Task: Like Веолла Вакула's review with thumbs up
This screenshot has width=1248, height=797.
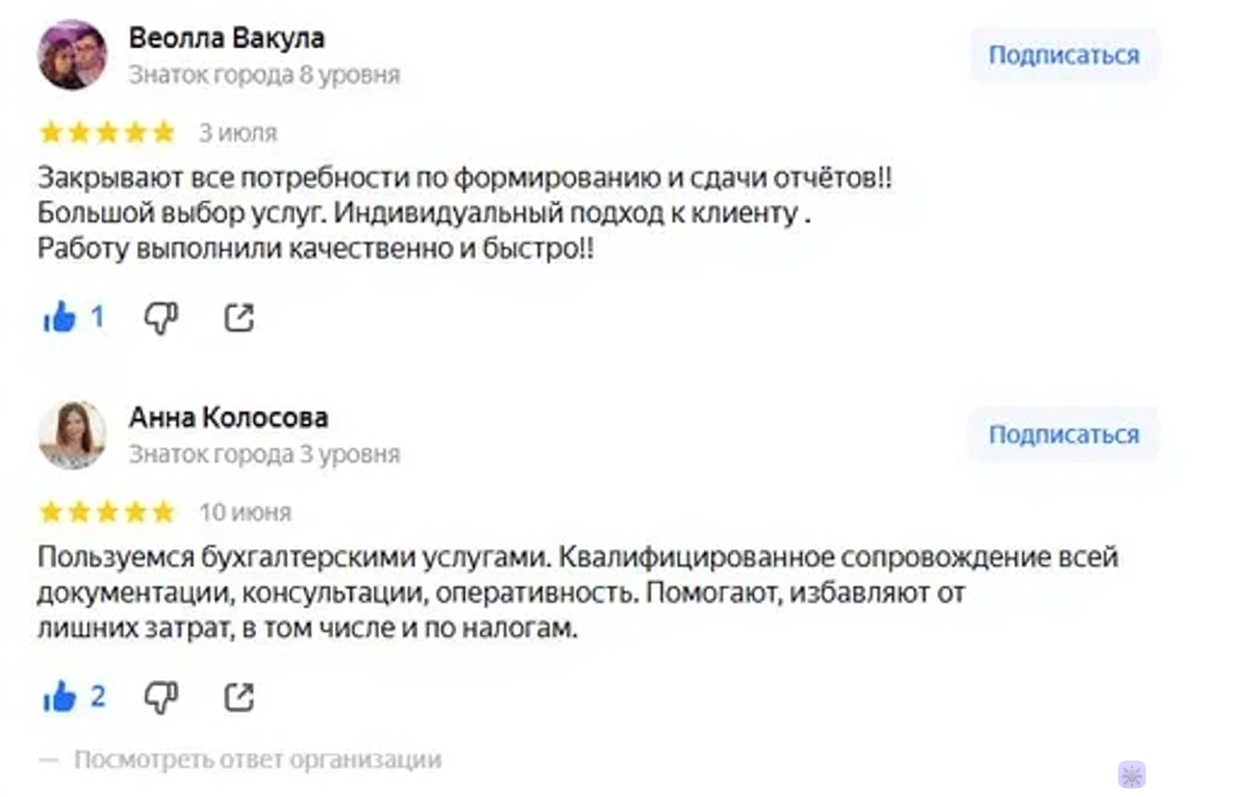Action: (60, 318)
